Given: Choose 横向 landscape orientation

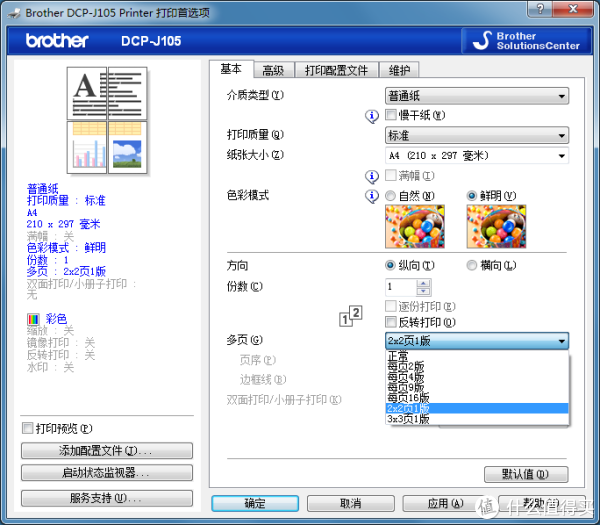Looking at the screenshot, I should [472, 265].
